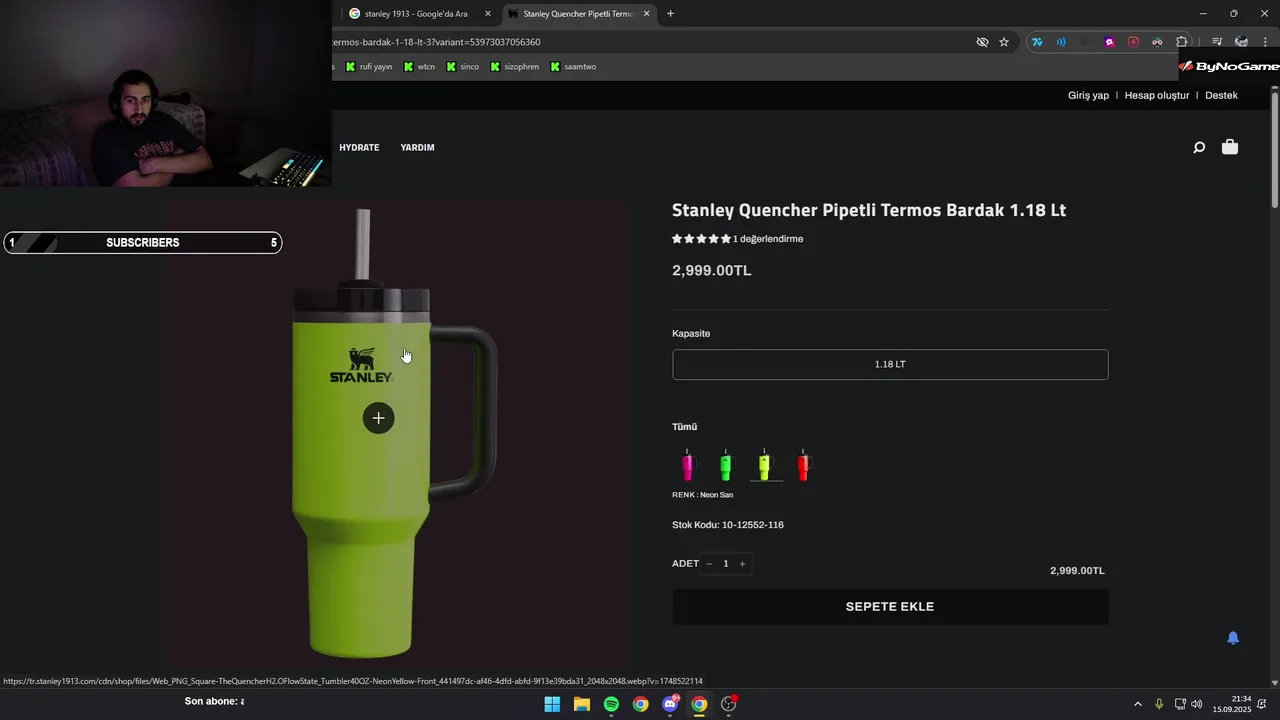Open the sizophren bookmark

point(515,67)
